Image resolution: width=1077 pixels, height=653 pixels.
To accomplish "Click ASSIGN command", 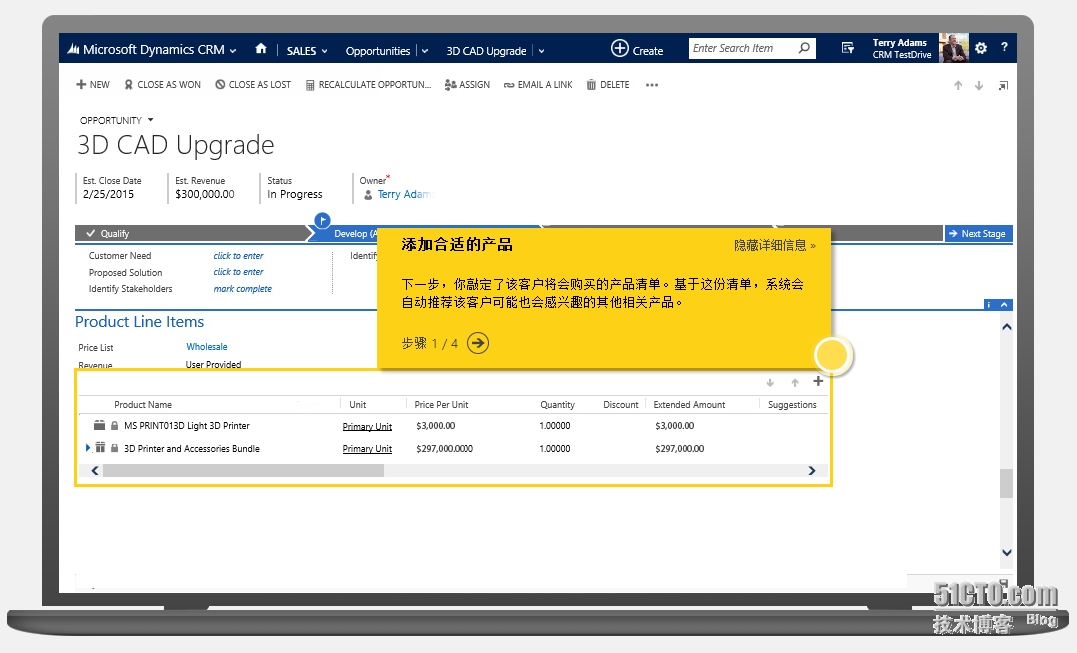I will click(x=467, y=84).
